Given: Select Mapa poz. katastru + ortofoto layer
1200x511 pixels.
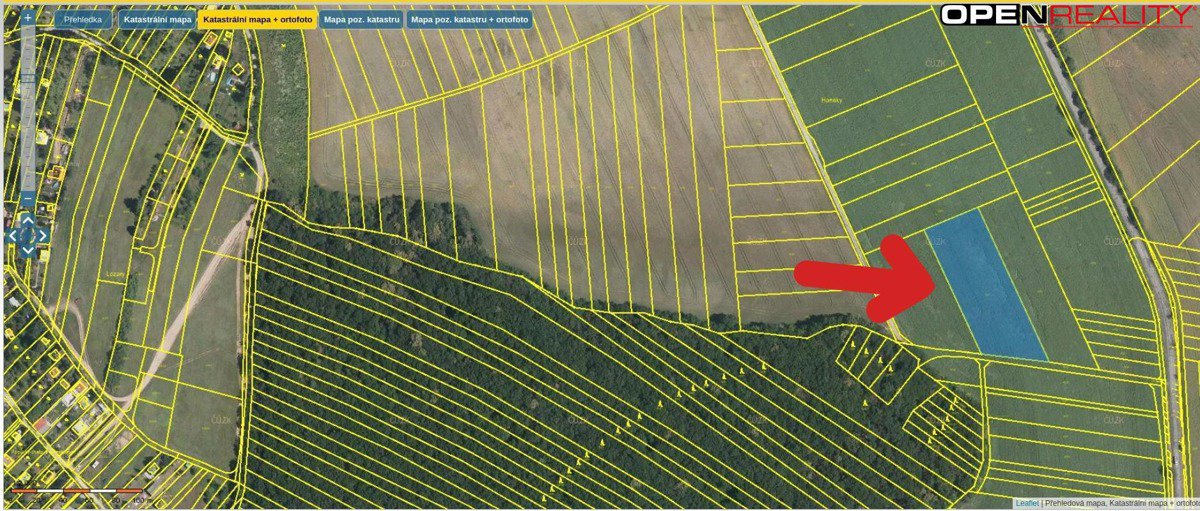Looking at the screenshot, I should point(469,19).
